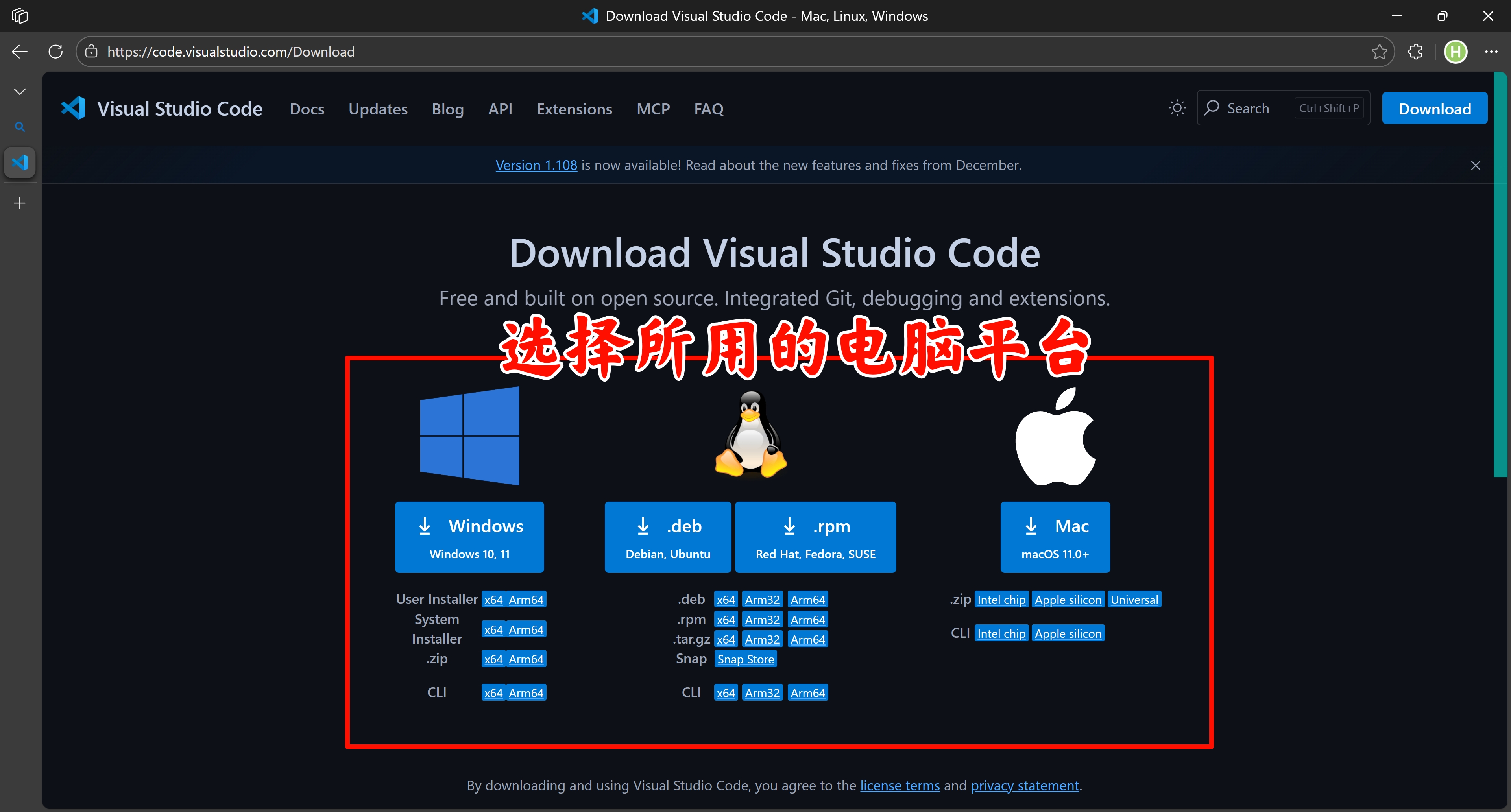Select the pinned VS Code icon in the sidebar
The width and height of the screenshot is (1511, 812).
click(x=19, y=162)
